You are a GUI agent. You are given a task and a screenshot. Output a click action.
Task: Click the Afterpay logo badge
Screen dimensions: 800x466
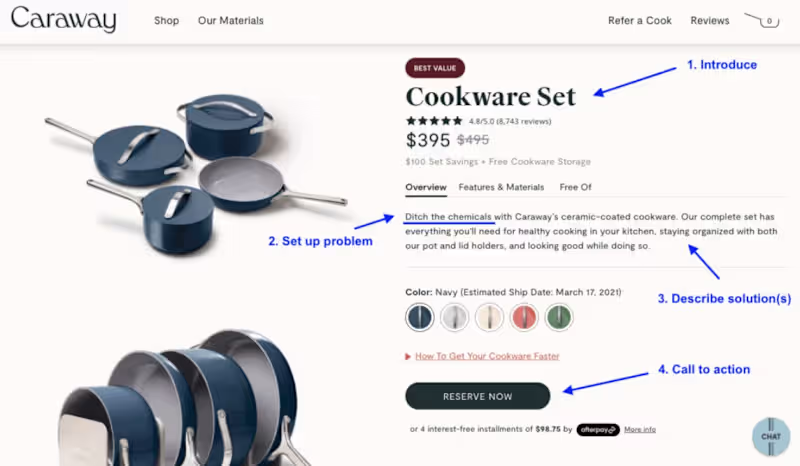coord(598,430)
